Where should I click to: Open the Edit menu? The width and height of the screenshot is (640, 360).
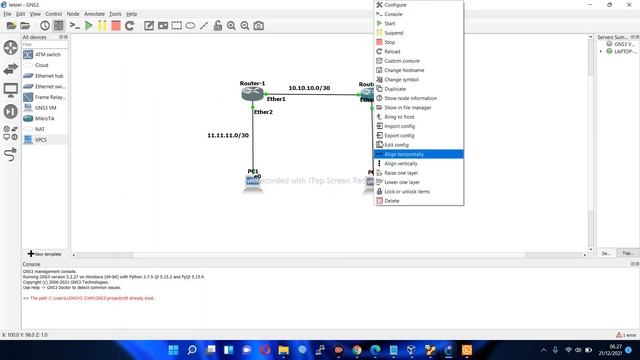20,14
